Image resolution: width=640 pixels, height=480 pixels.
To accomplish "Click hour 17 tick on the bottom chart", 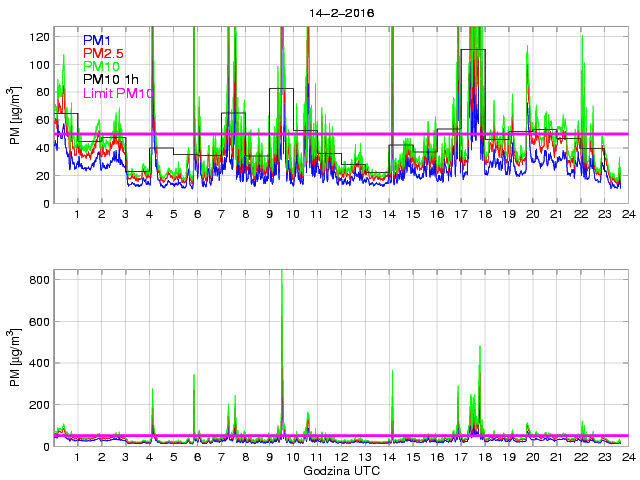I will pos(461,457).
